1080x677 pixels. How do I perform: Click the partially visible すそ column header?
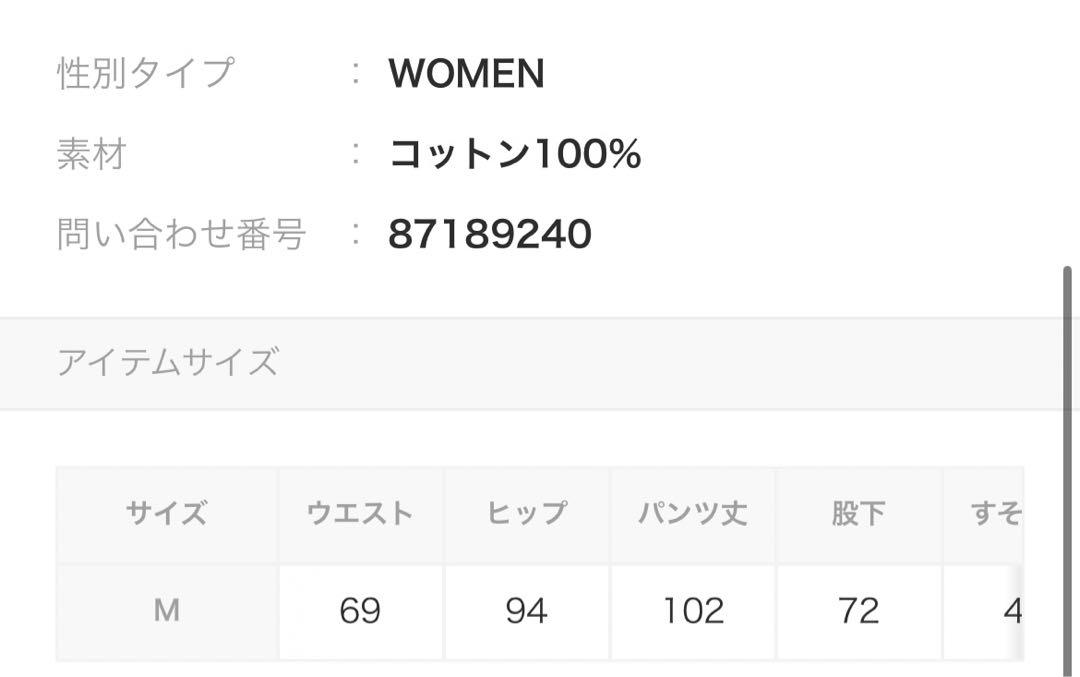[x=983, y=514]
